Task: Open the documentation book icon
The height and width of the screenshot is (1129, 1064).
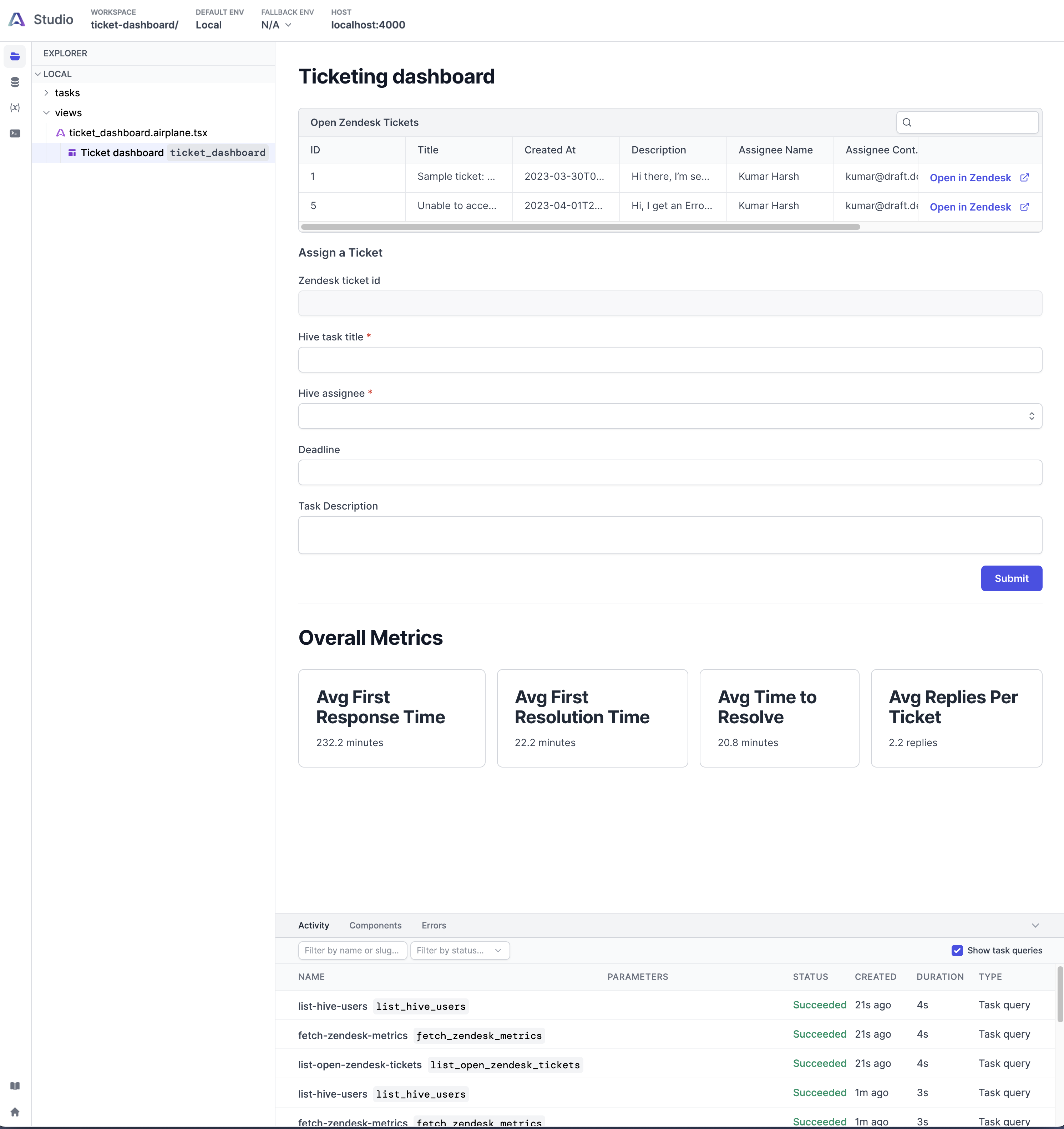Action: (15, 1086)
